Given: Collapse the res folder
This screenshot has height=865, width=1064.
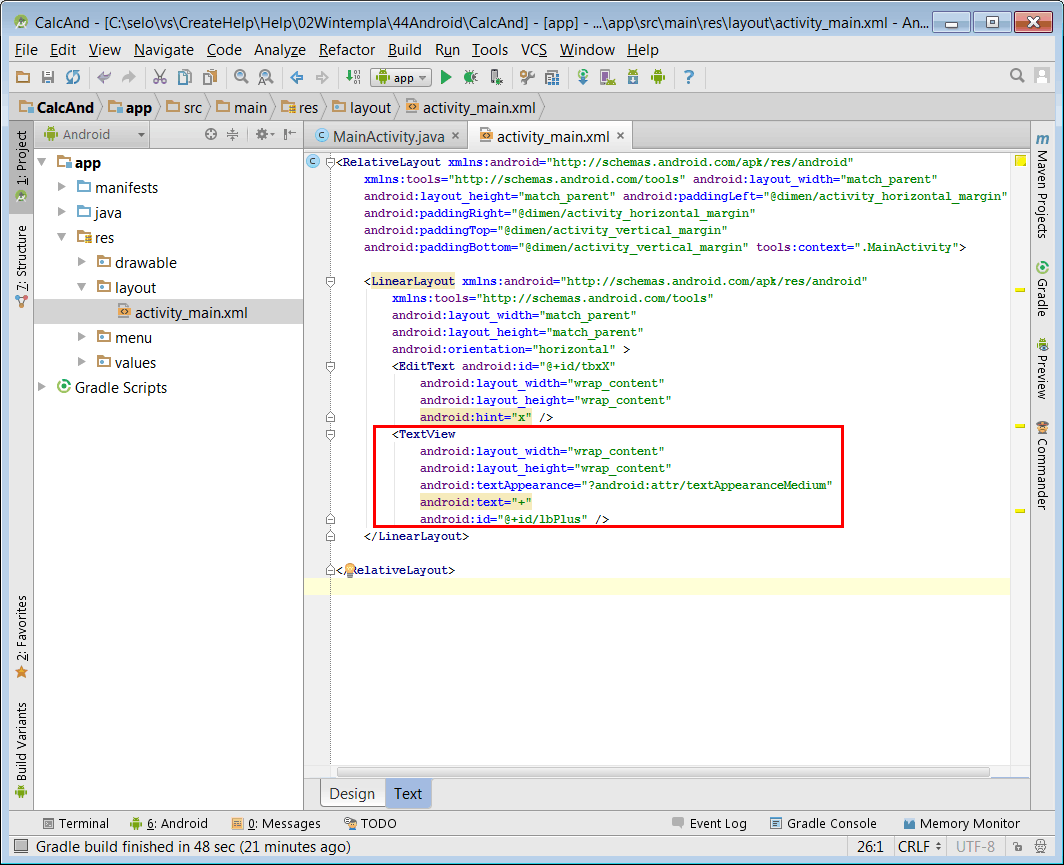Looking at the screenshot, I should (62, 237).
